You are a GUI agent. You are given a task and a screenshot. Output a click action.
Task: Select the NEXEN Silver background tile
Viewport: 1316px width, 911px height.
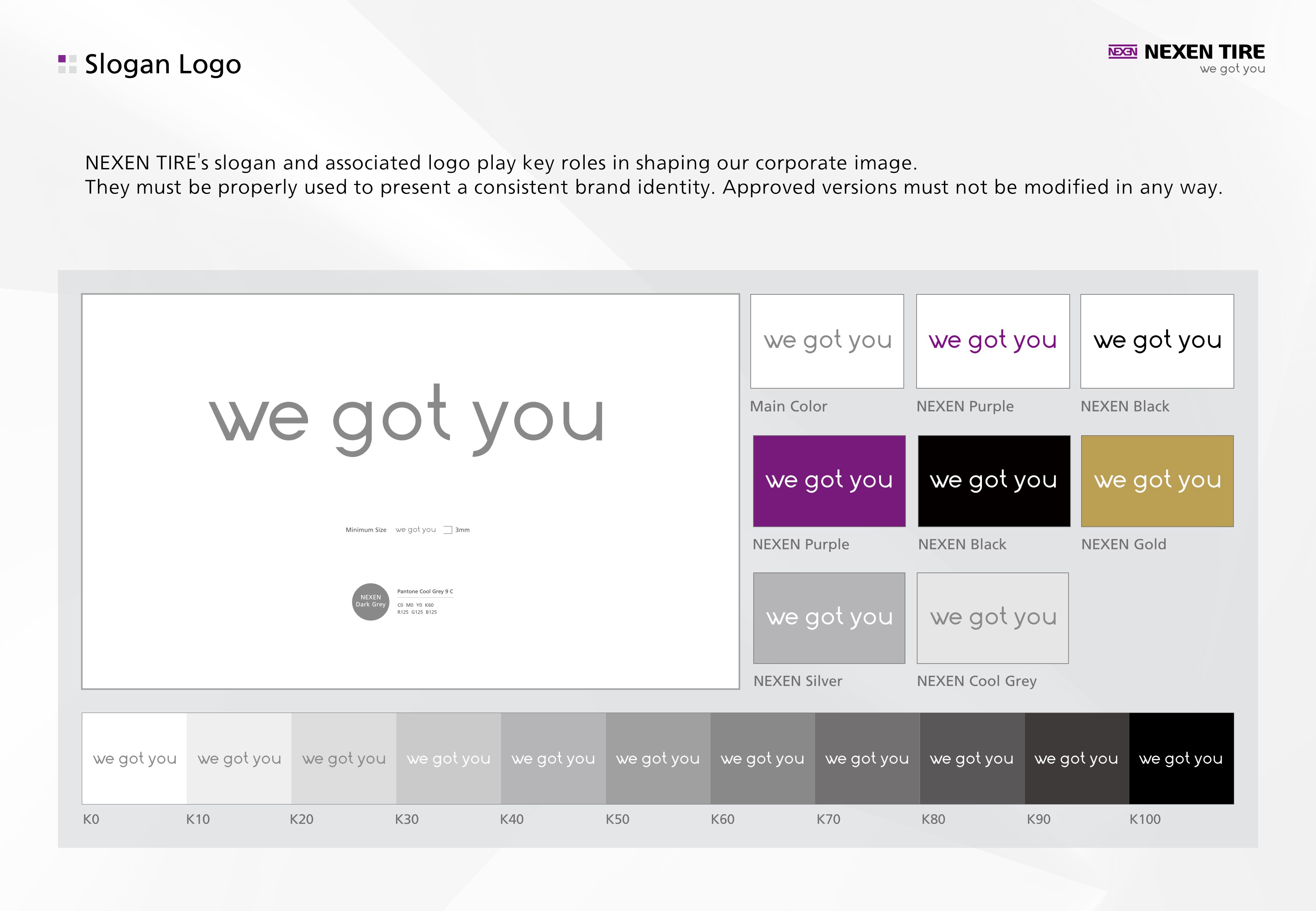829,618
